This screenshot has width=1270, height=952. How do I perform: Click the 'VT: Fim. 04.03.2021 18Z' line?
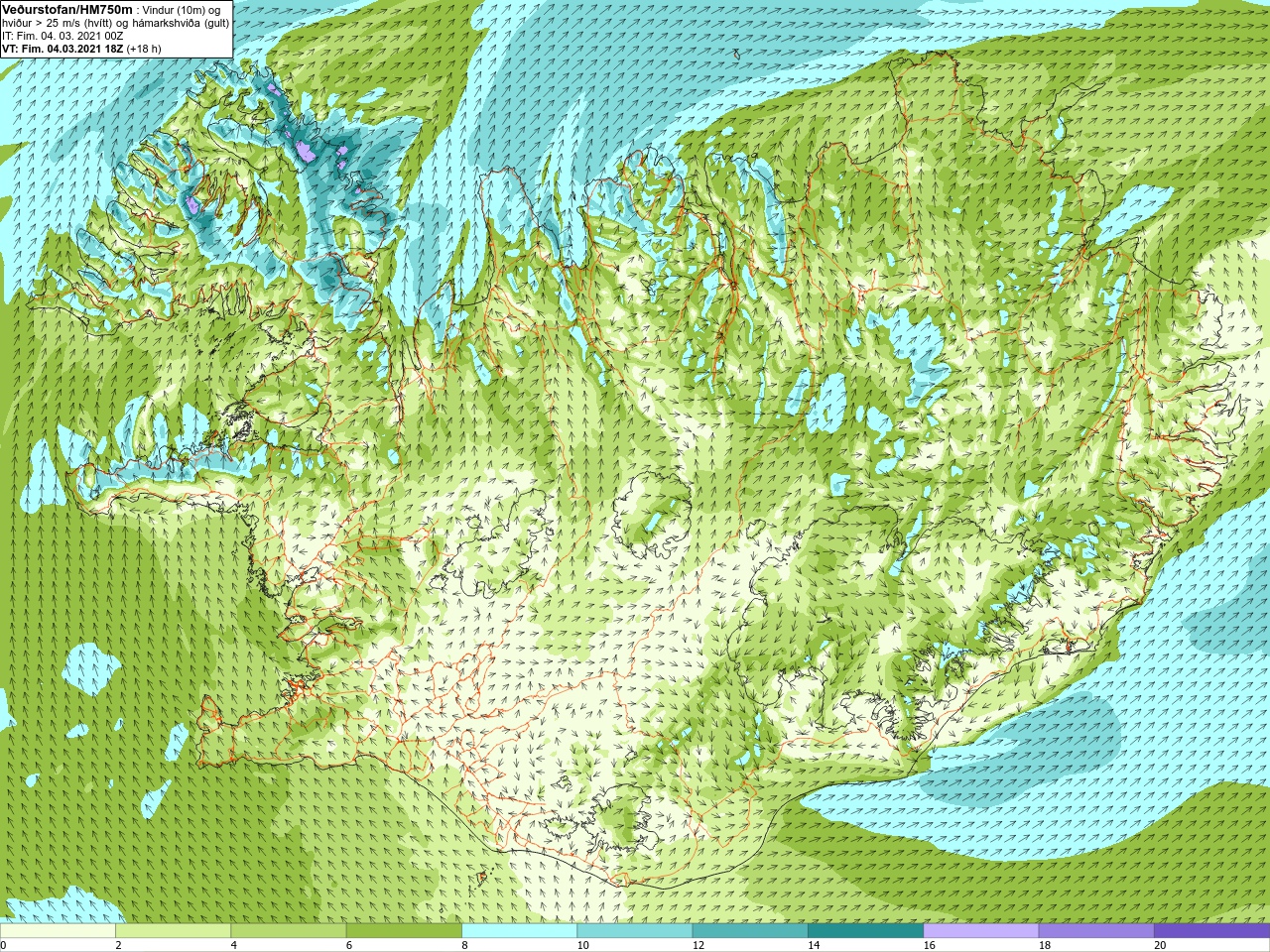point(62,49)
